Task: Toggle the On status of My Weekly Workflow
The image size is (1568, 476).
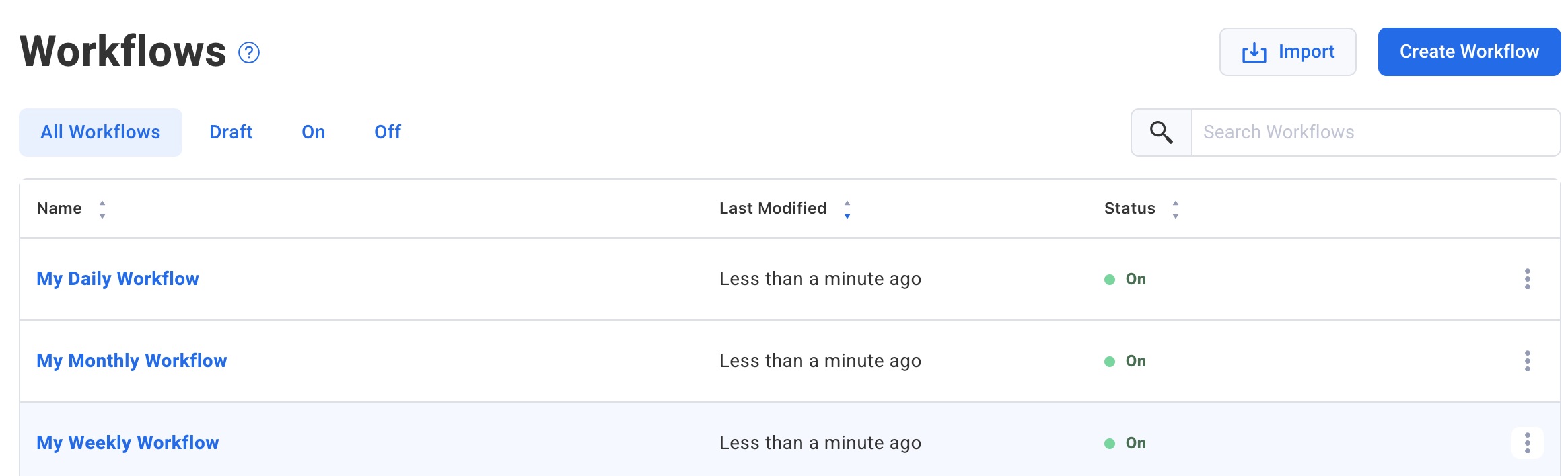Action: tap(1135, 443)
